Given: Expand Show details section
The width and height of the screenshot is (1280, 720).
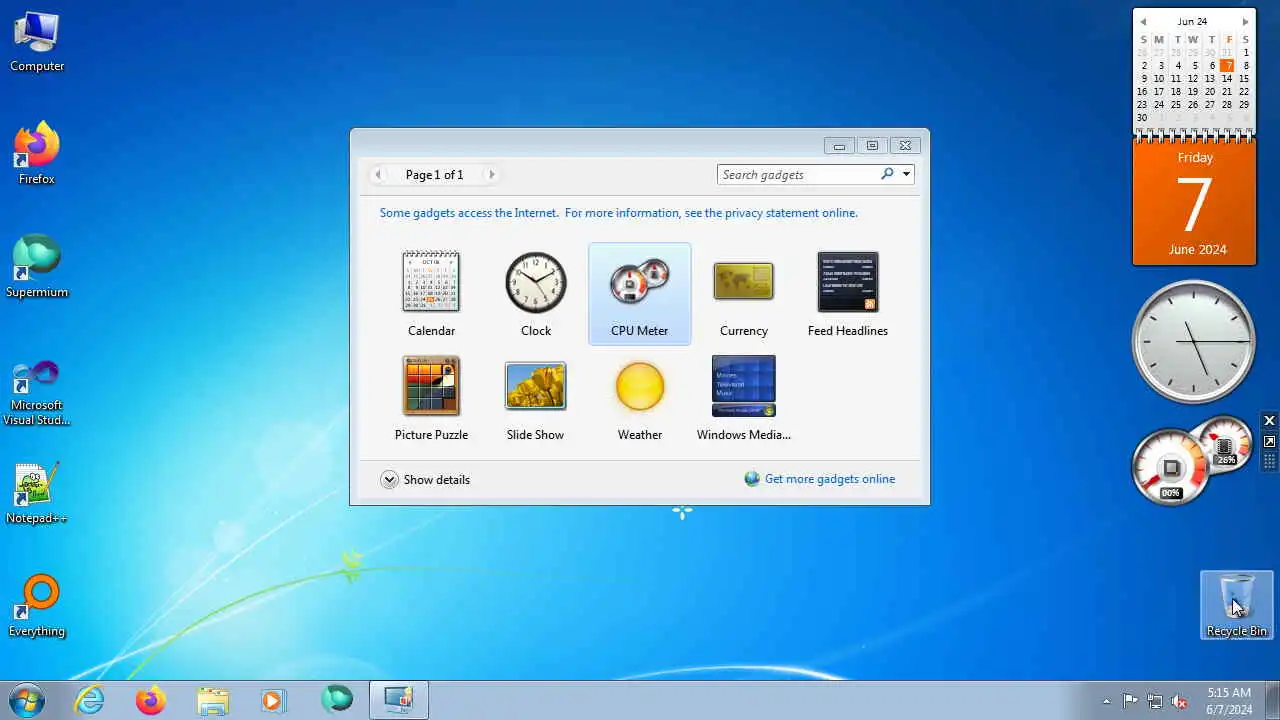Looking at the screenshot, I should (x=425, y=480).
